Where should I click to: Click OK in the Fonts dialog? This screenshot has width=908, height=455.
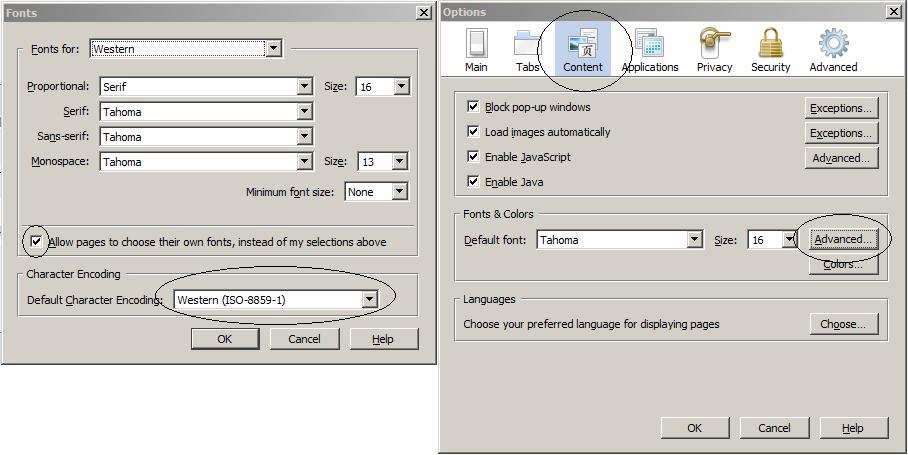[225, 339]
